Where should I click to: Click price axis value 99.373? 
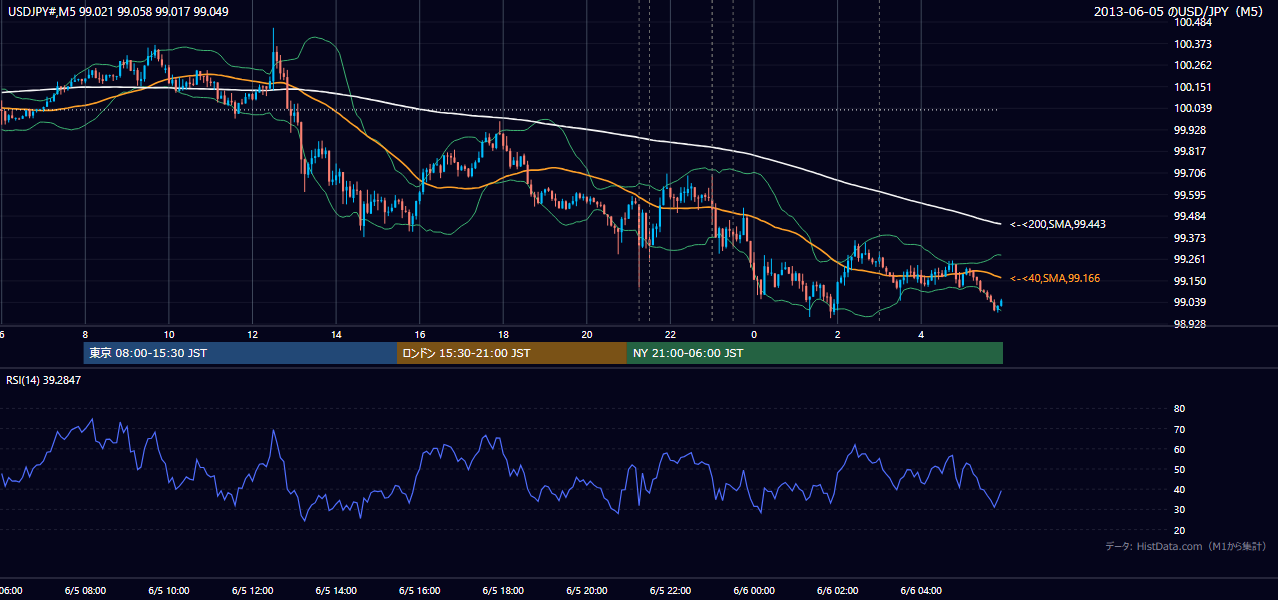[x=1191, y=238]
